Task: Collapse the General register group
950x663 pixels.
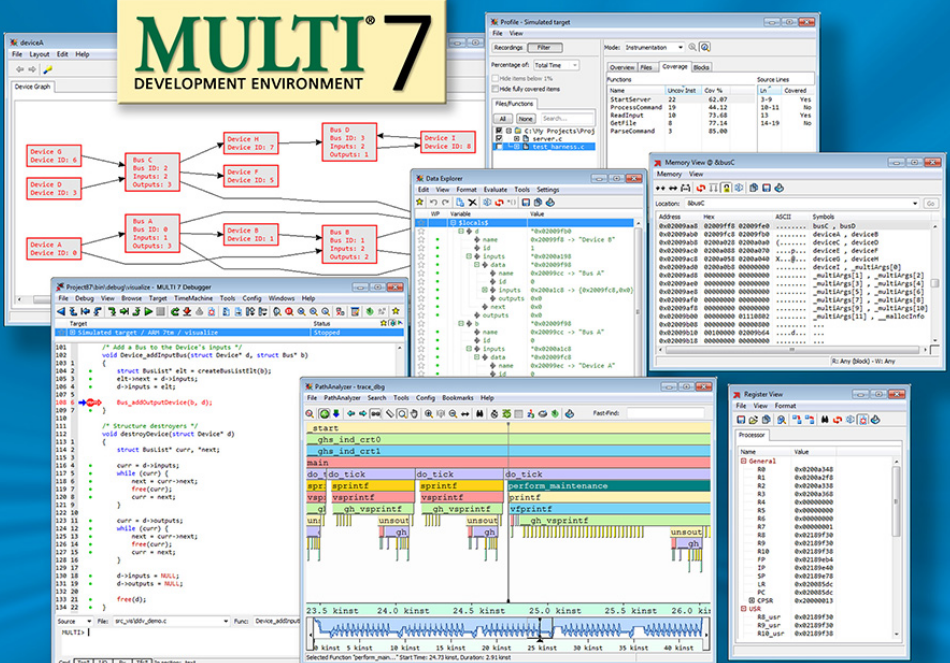Action: (743, 461)
